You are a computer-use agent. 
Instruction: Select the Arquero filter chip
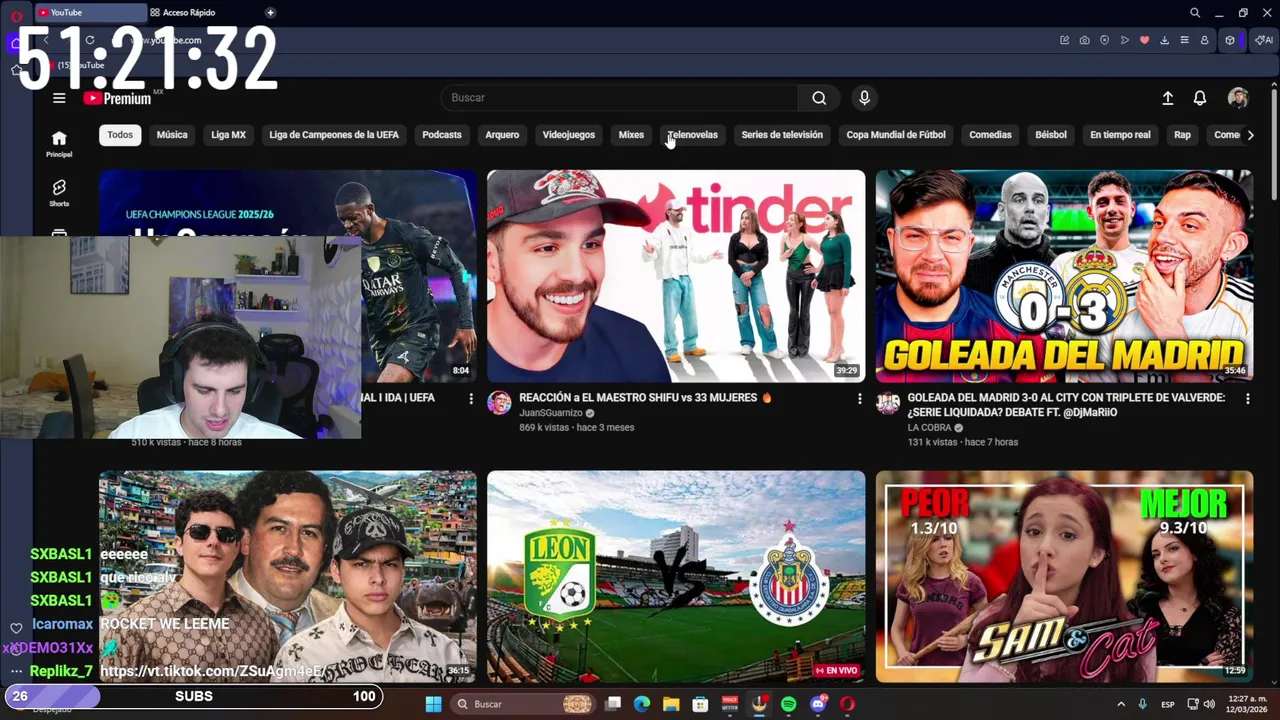point(502,135)
